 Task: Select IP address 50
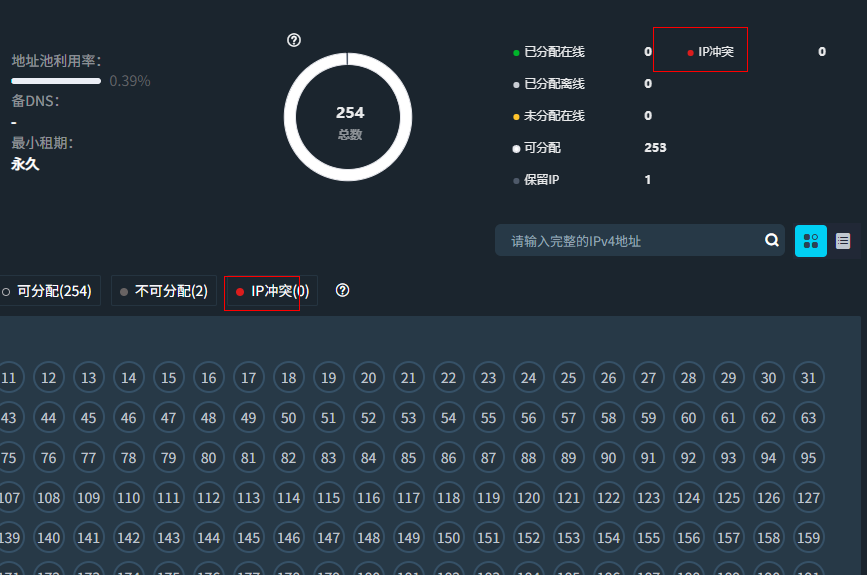pyautogui.click(x=289, y=418)
